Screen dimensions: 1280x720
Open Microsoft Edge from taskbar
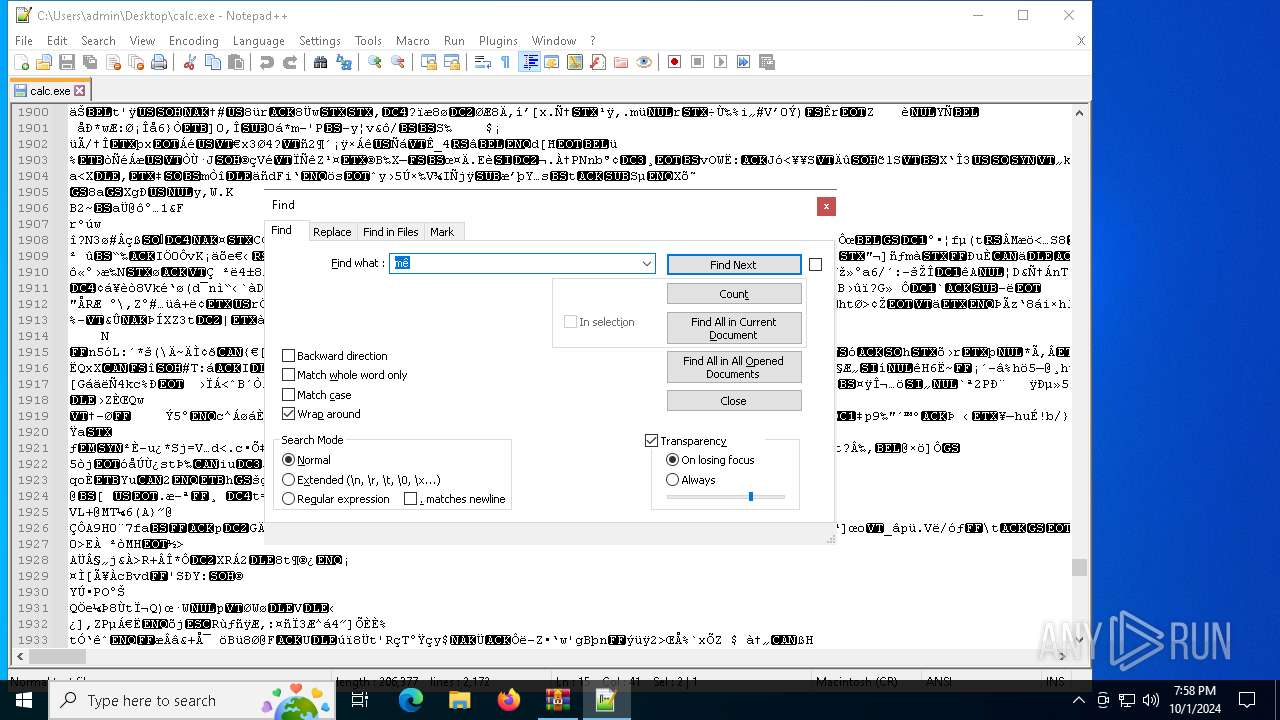(411, 700)
